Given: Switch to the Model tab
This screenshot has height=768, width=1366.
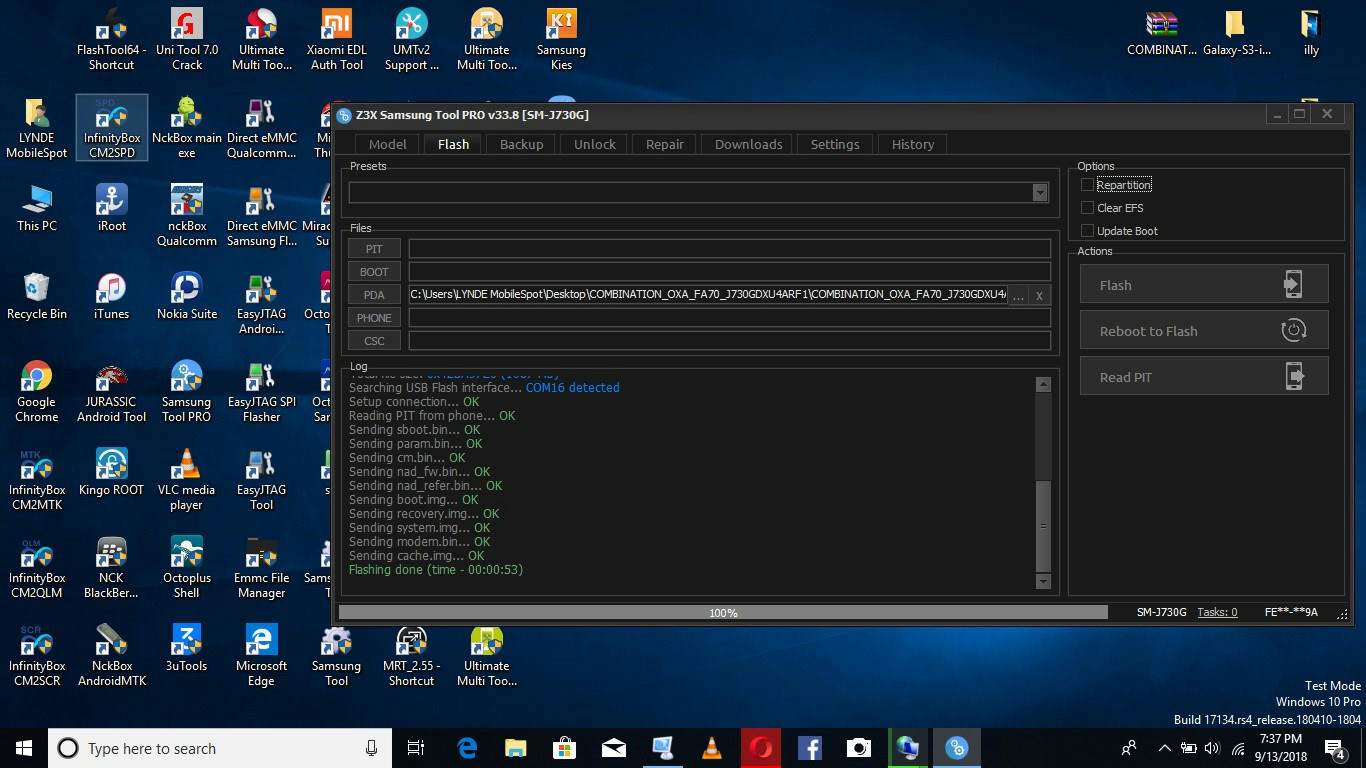Looking at the screenshot, I should click(x=388, y=144).
